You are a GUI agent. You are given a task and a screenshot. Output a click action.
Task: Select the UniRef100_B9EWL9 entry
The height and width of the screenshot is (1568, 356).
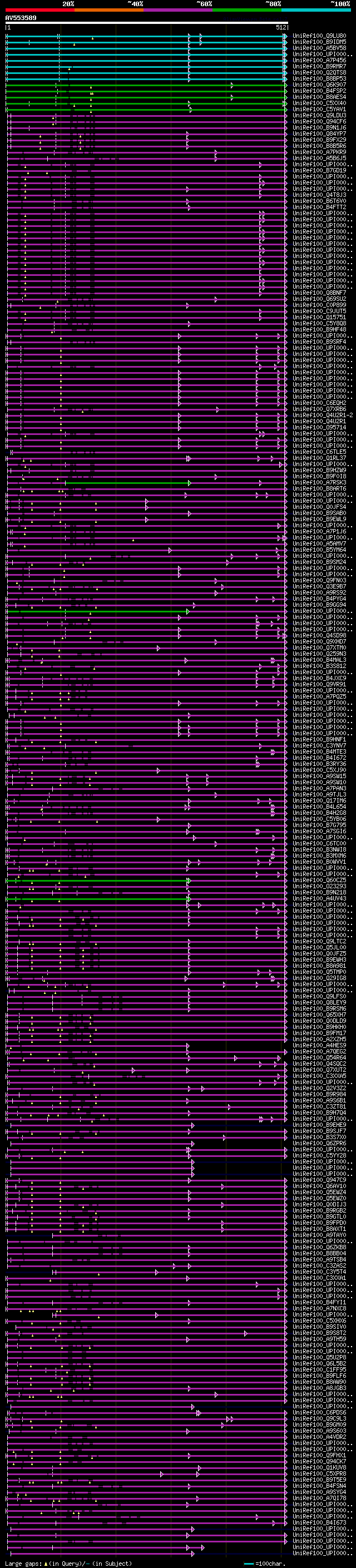point(319,518)
